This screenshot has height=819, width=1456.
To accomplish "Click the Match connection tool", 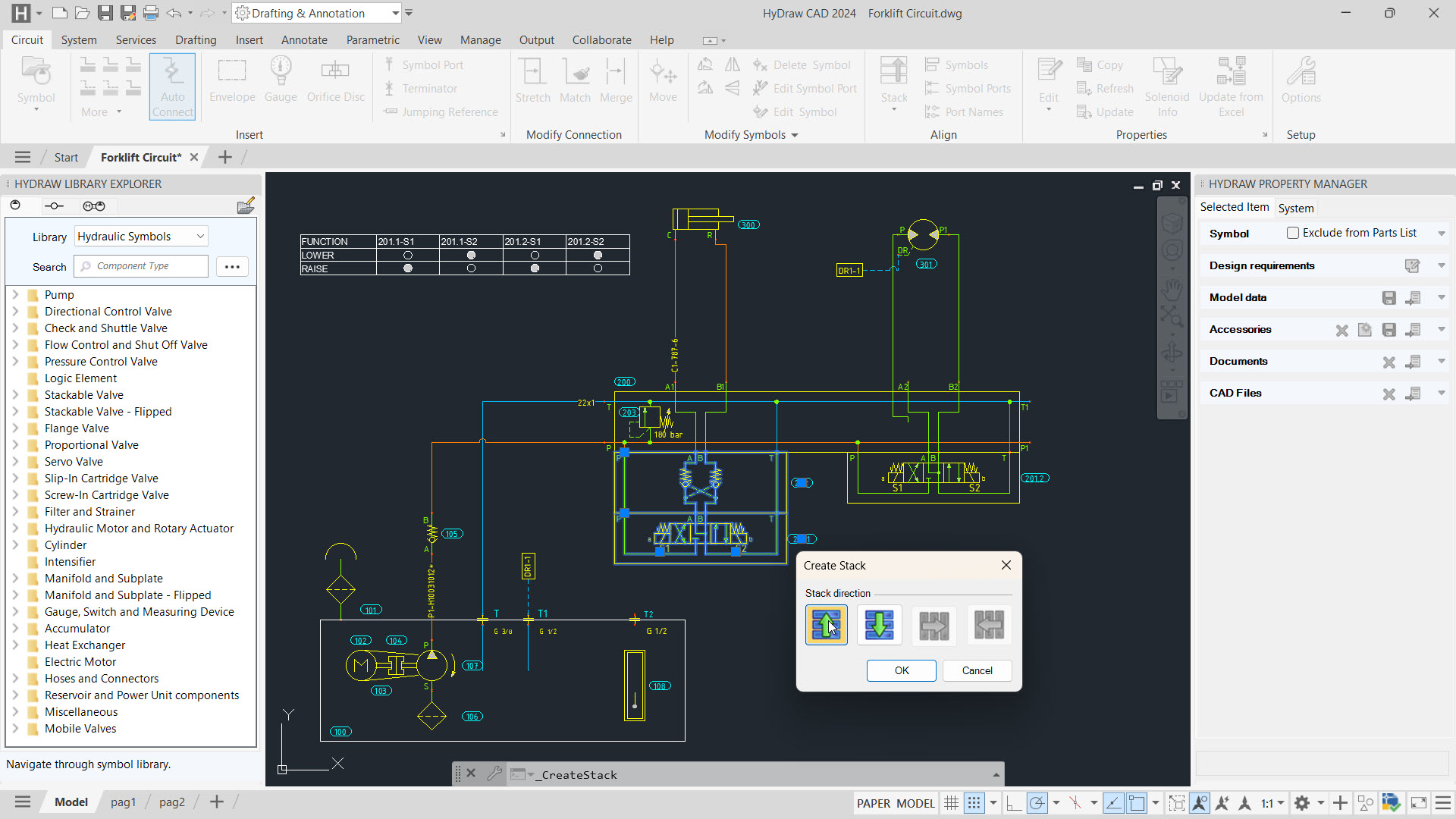I will pyautogui.click(x=575, y=80).
